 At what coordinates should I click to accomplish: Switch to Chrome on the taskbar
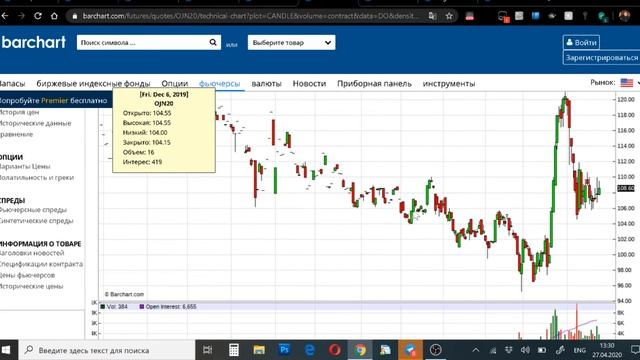(x=360, y=350)
